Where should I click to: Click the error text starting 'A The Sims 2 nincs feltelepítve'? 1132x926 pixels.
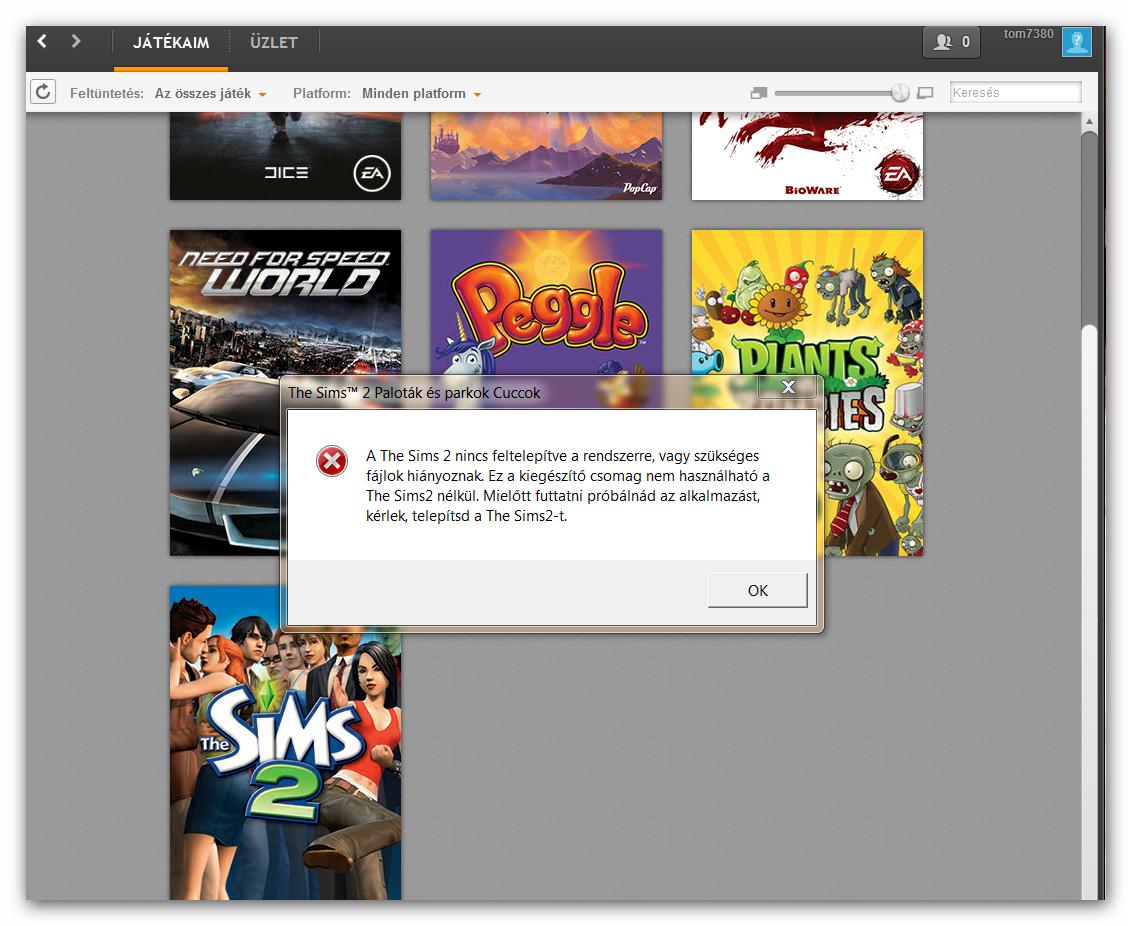[567, 486]
